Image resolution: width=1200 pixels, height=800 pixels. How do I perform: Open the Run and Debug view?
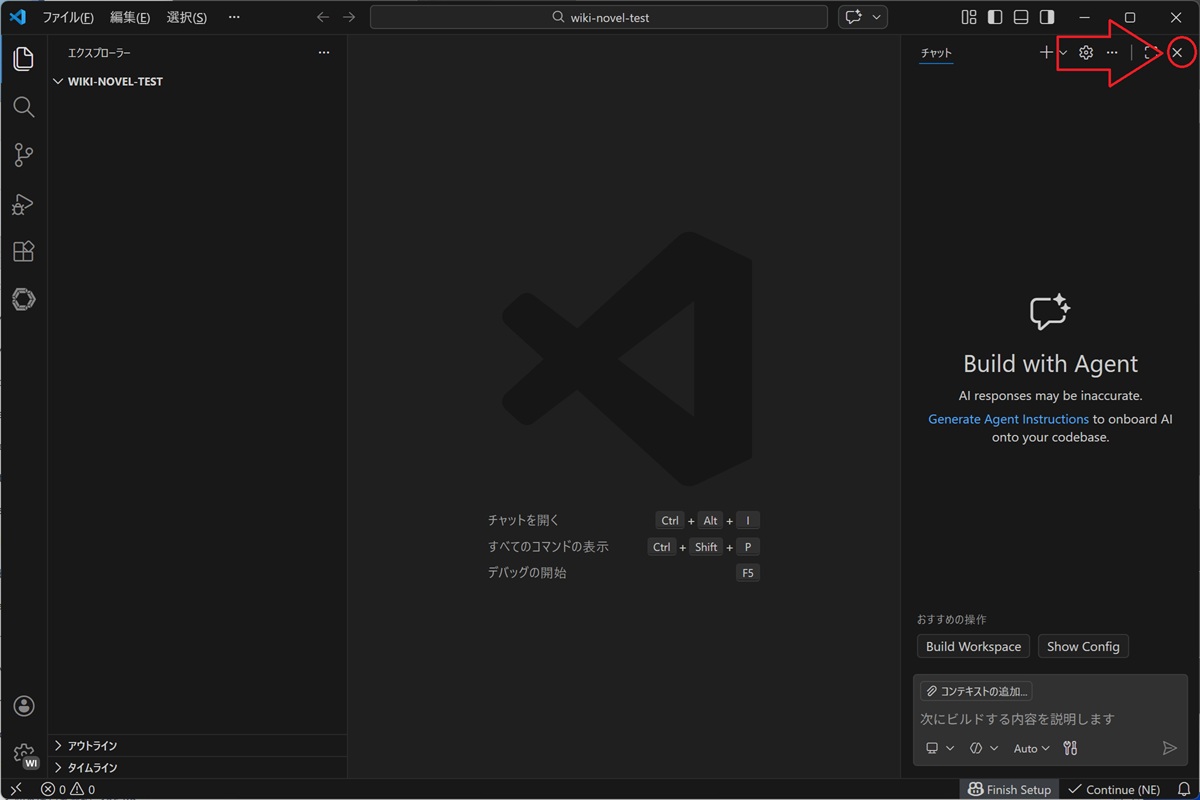pos(24,204)
